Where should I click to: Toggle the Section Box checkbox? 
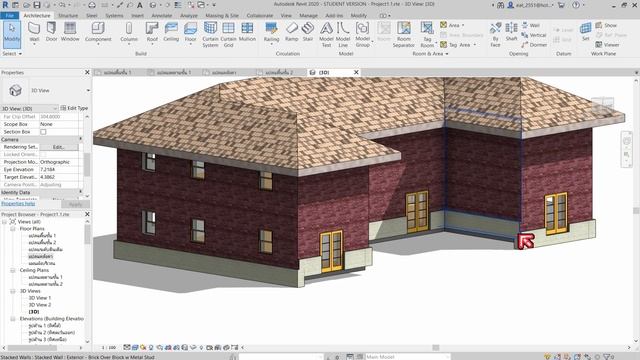43,132
